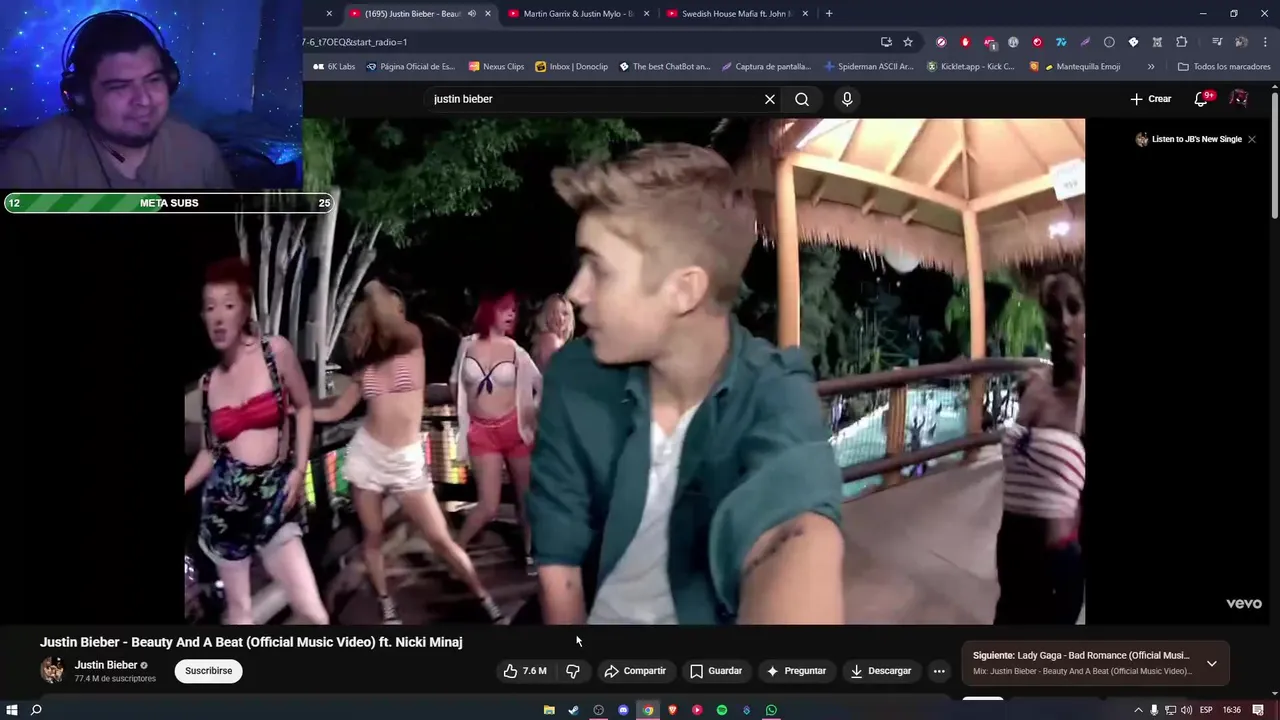Start voice search with microphone icon
The height and width of the screenshot is (720, 1280).
click(x=847, y=99)
